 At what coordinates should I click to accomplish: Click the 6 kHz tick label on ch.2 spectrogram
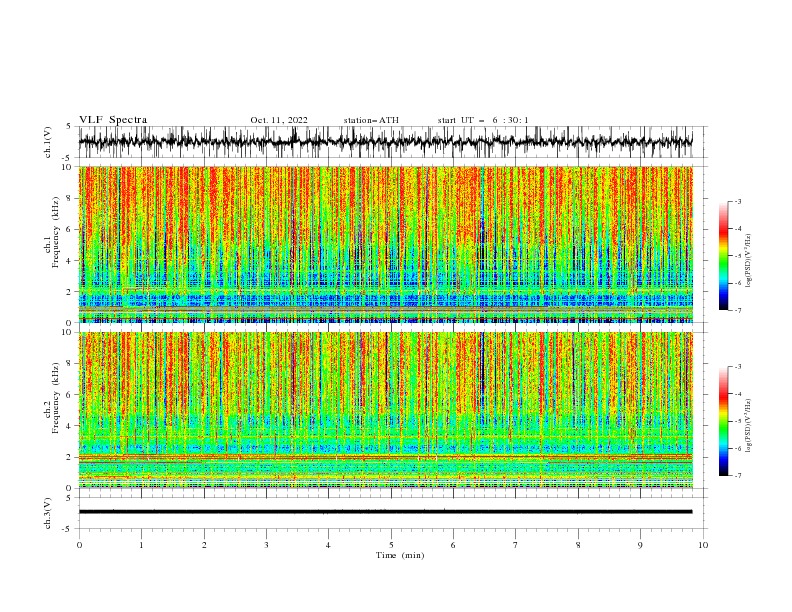pos(71,395)
